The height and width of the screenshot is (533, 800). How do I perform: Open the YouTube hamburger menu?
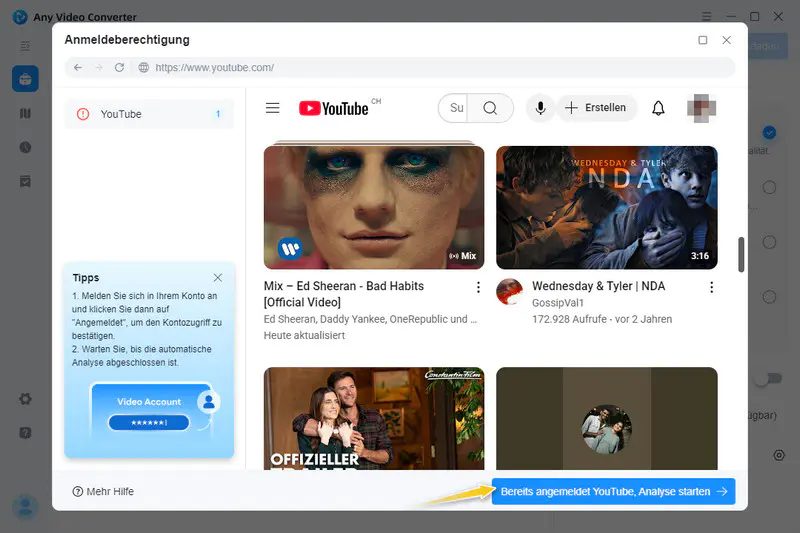click(x=272, y=108)
